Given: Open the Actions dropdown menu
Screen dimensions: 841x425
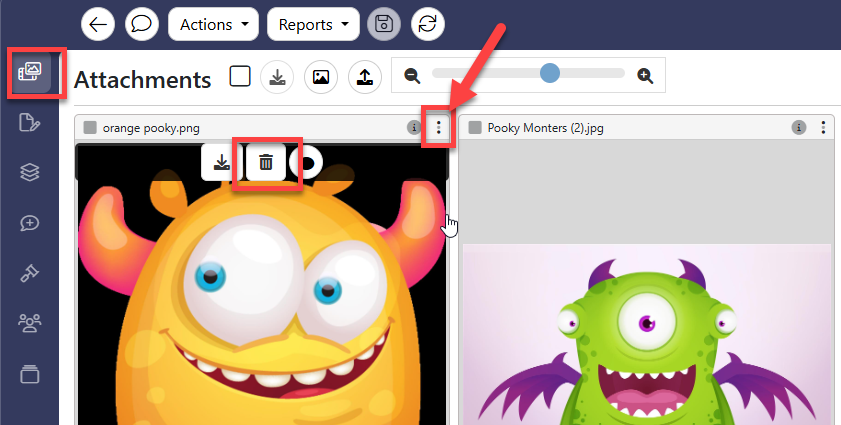Looking at the screenshot, I should 213,24.
